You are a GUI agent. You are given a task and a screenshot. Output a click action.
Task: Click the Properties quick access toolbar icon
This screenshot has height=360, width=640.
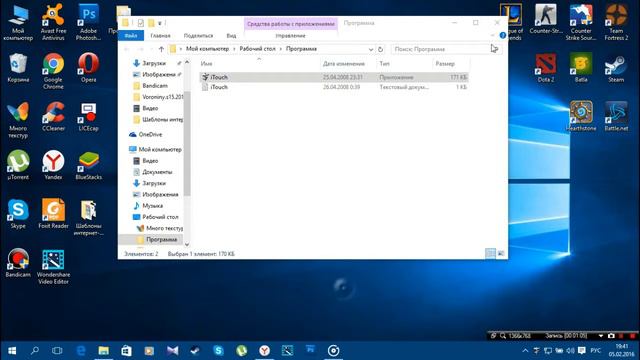point(141,23)
